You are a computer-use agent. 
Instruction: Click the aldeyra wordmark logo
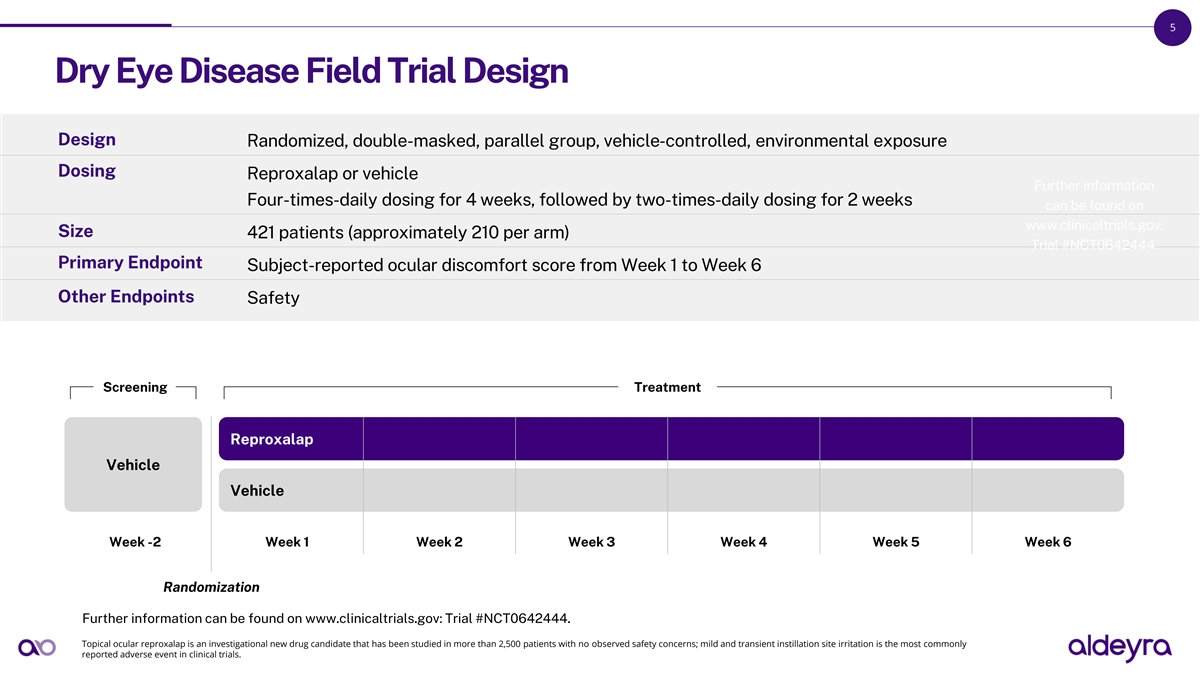coord(1119,647)
